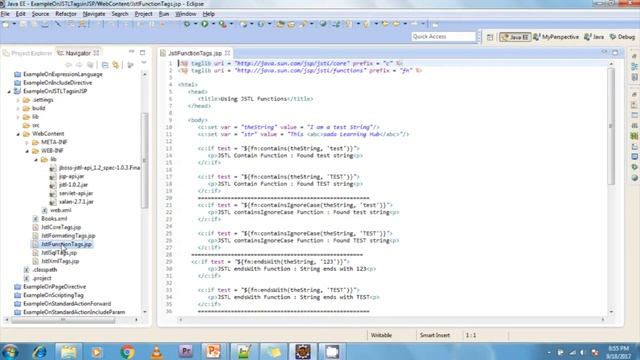Select jstl-1.0.2.jar in the tree
Image resolution: width=640 pixels, height=360 pixels.
pyautogui.click(x=73, y=185)
